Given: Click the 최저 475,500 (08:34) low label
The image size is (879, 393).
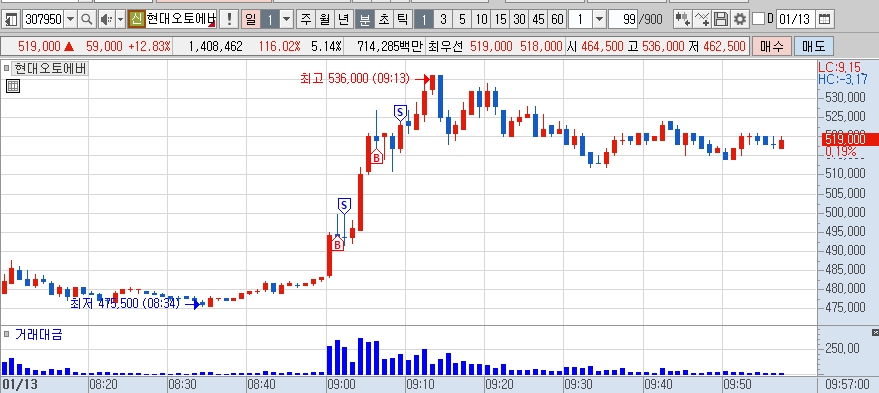Looking at the screenshot, I should click(124, 303).
